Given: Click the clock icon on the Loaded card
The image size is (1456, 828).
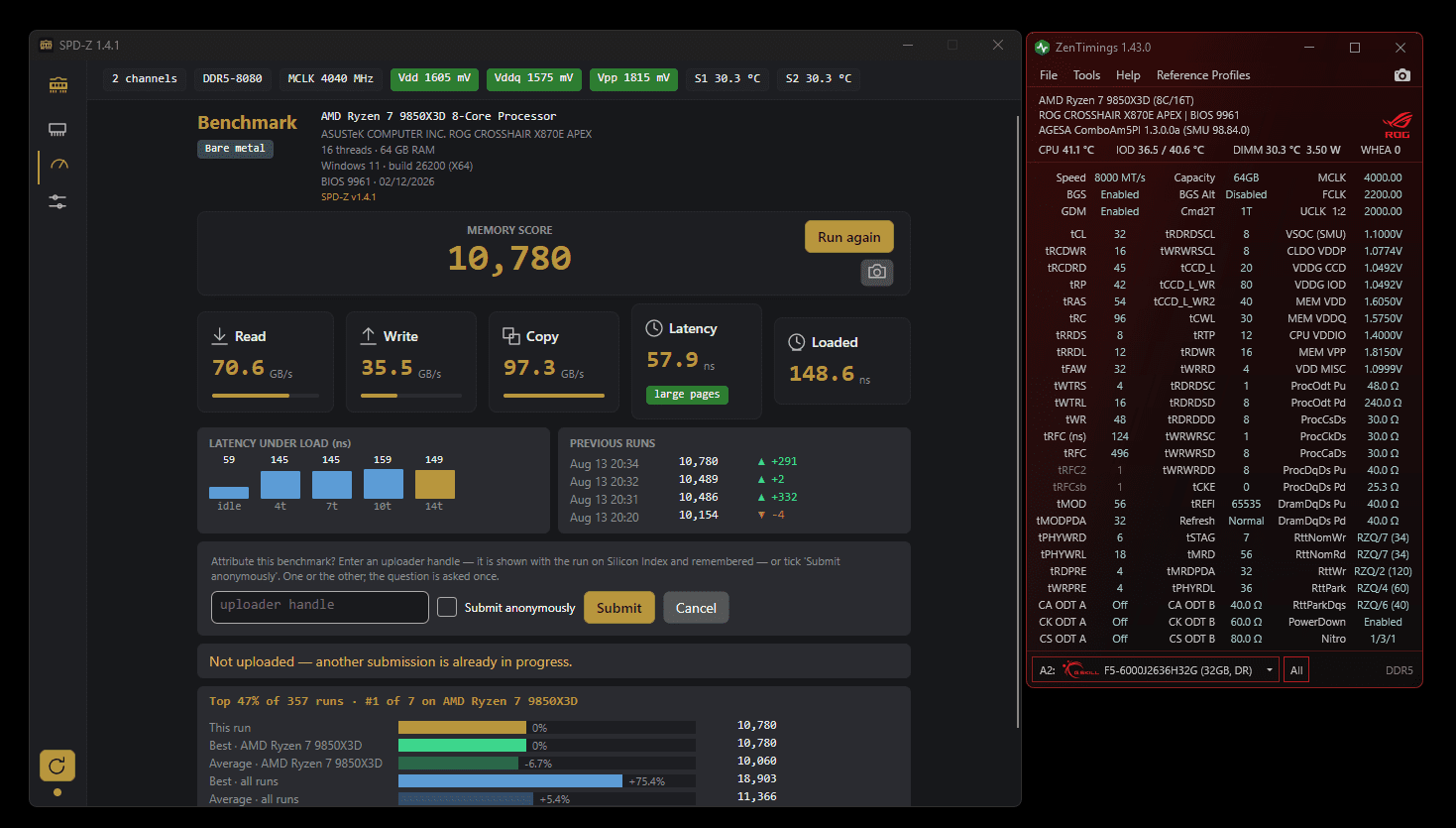Looking at the screenshot, I should (797, 342).
